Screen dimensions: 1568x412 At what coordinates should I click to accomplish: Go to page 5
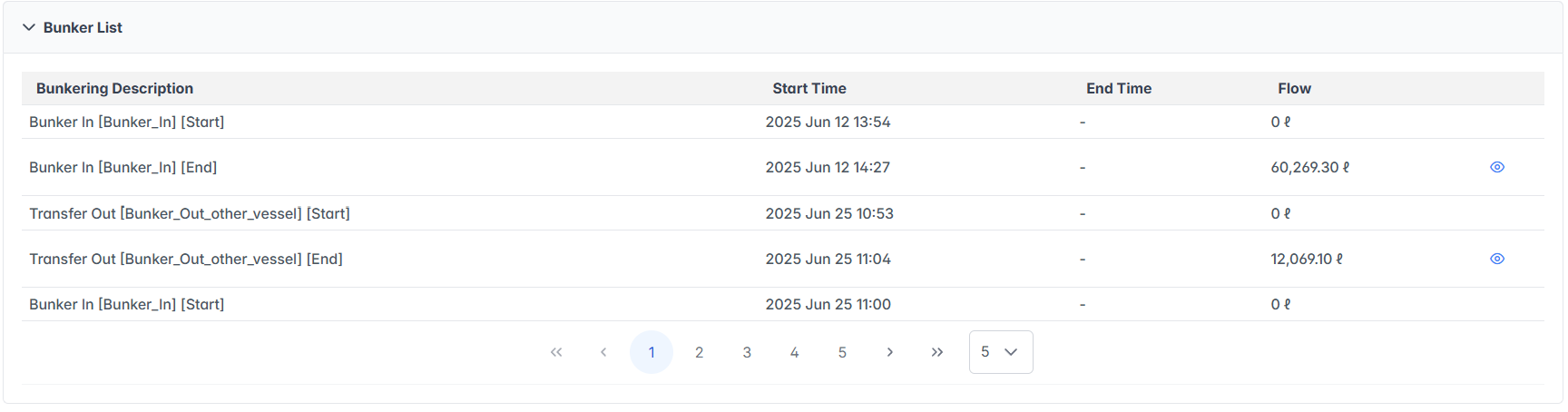[842, 352]
